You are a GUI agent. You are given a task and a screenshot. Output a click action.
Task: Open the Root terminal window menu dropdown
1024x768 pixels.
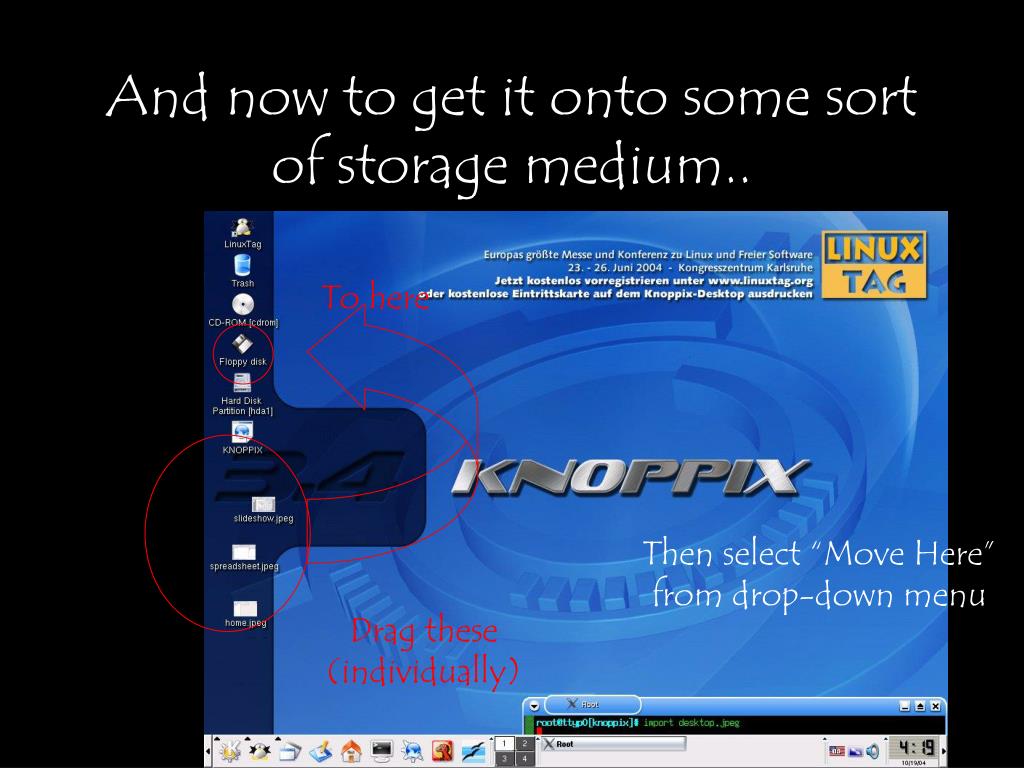[x=534, y=705]
